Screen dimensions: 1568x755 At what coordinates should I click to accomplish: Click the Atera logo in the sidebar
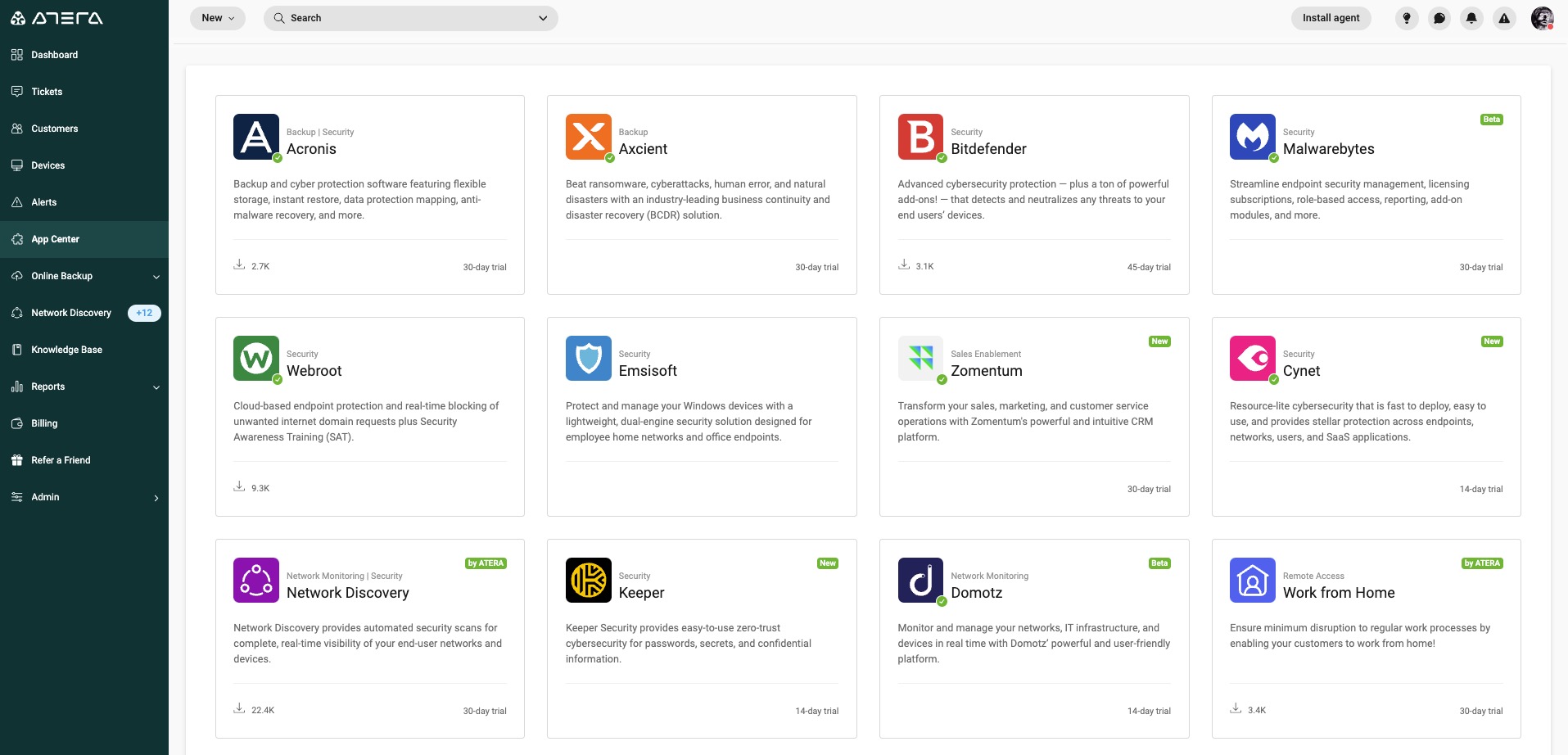56,17
